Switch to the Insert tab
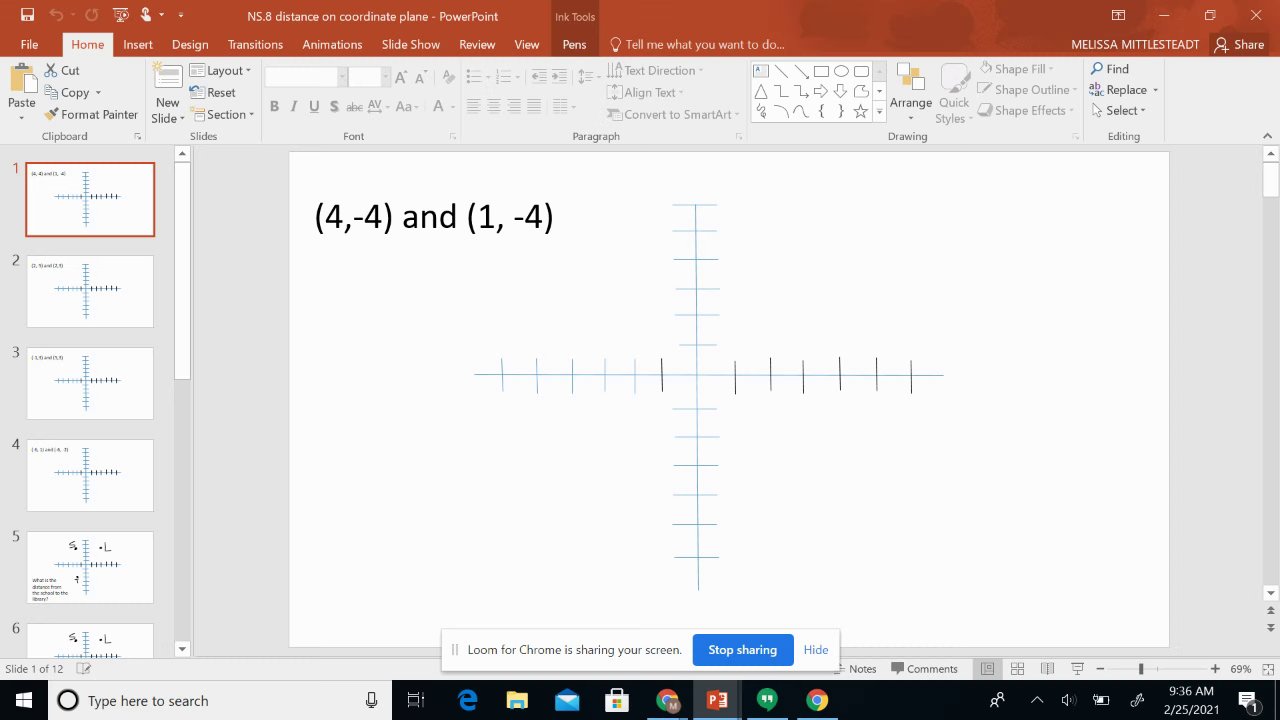The height and width of the screenshot is (720, 1280). click(138, 44)
